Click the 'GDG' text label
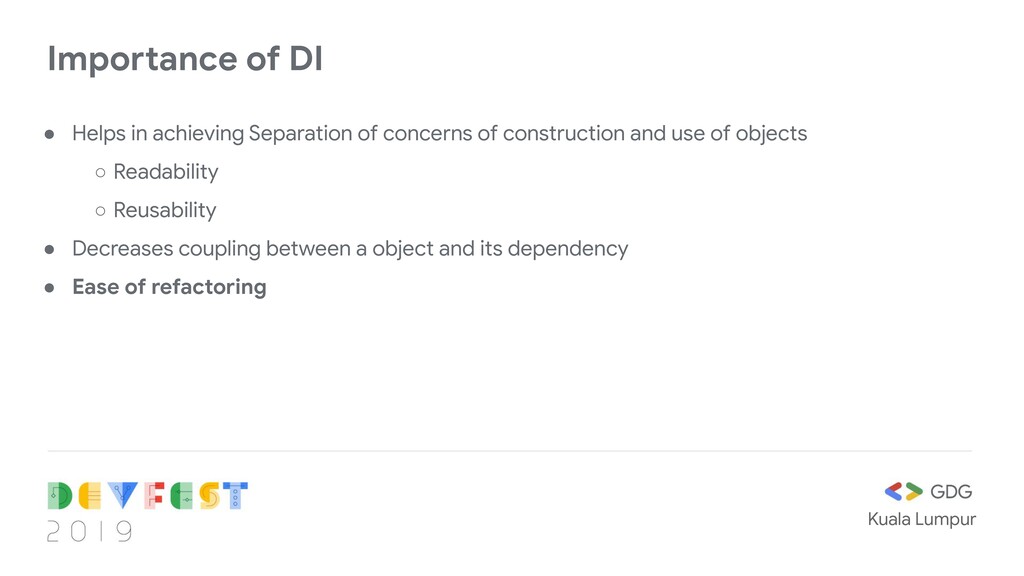 (951, 492)
